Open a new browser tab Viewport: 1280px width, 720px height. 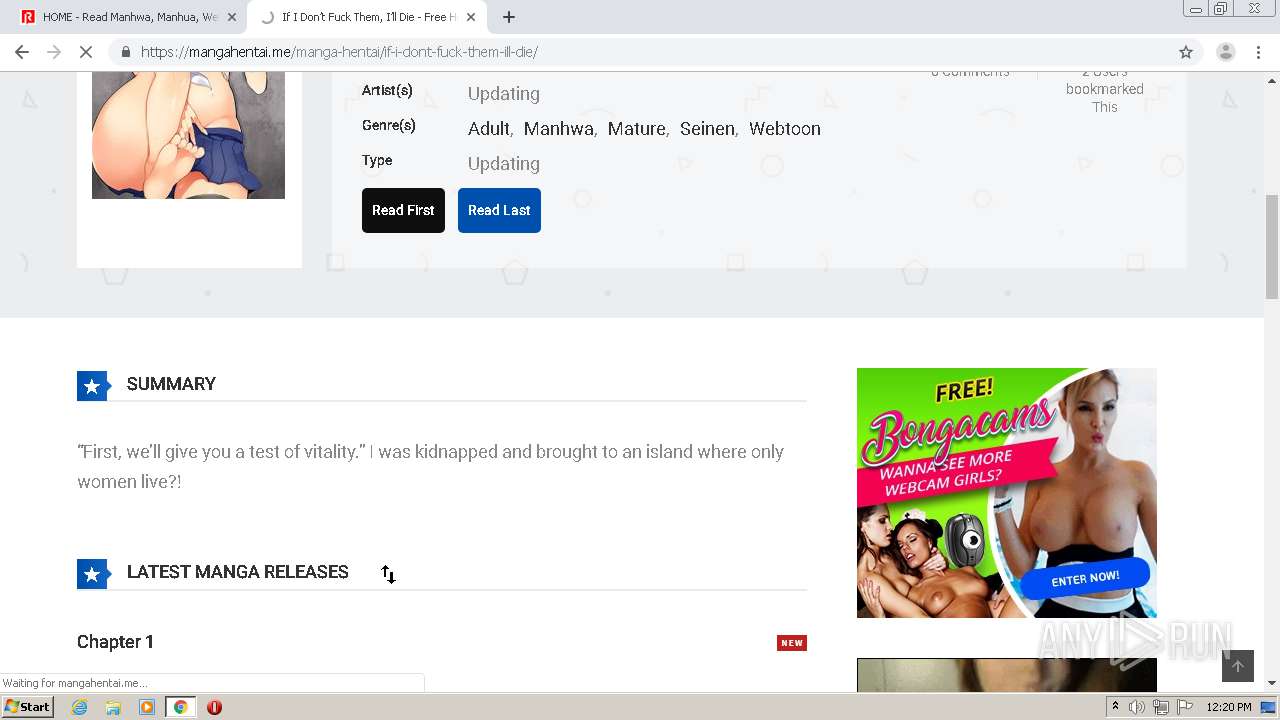[509, 17]
